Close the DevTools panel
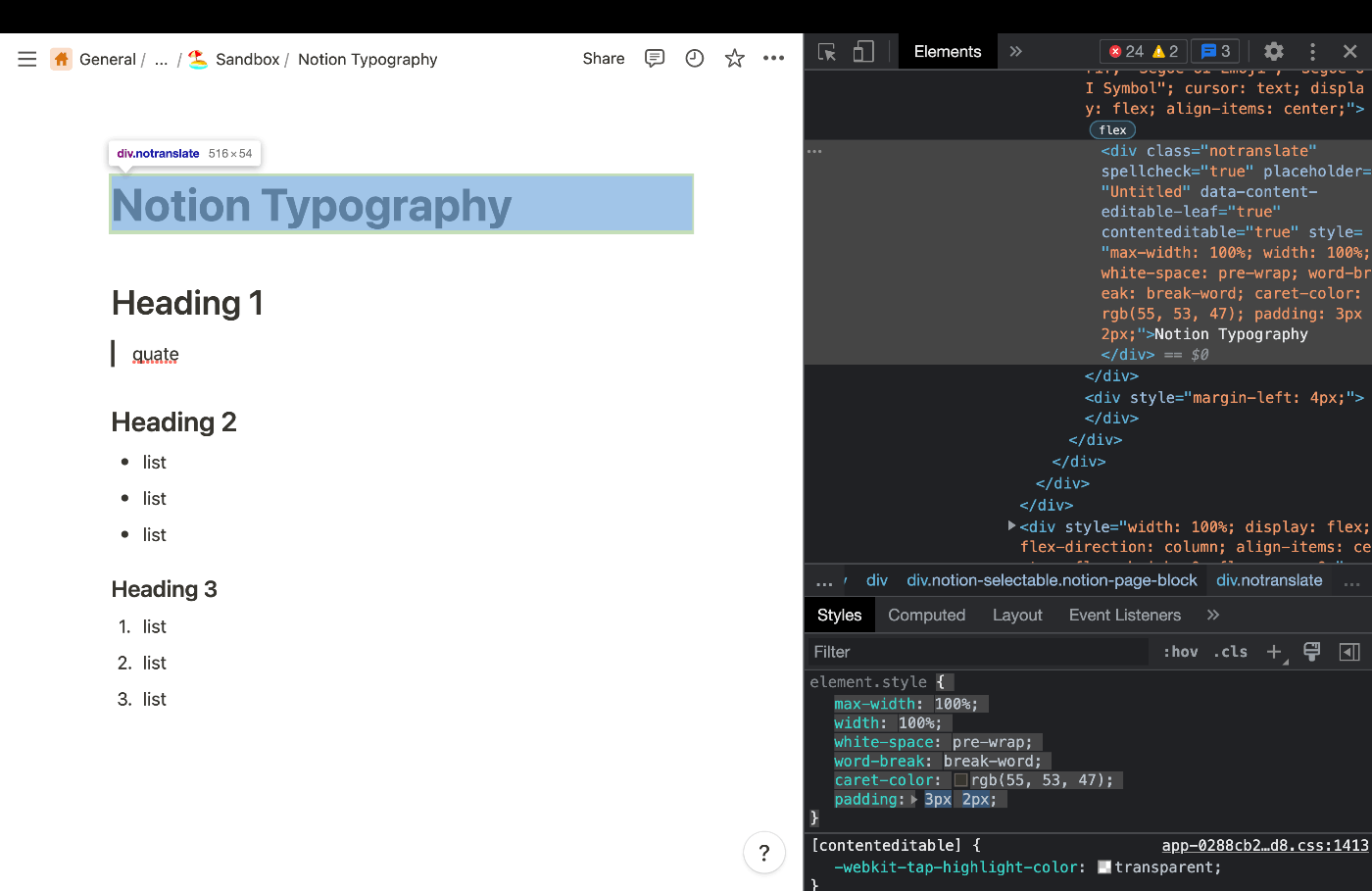1372x891 pixels. (x=1349, y=52)
